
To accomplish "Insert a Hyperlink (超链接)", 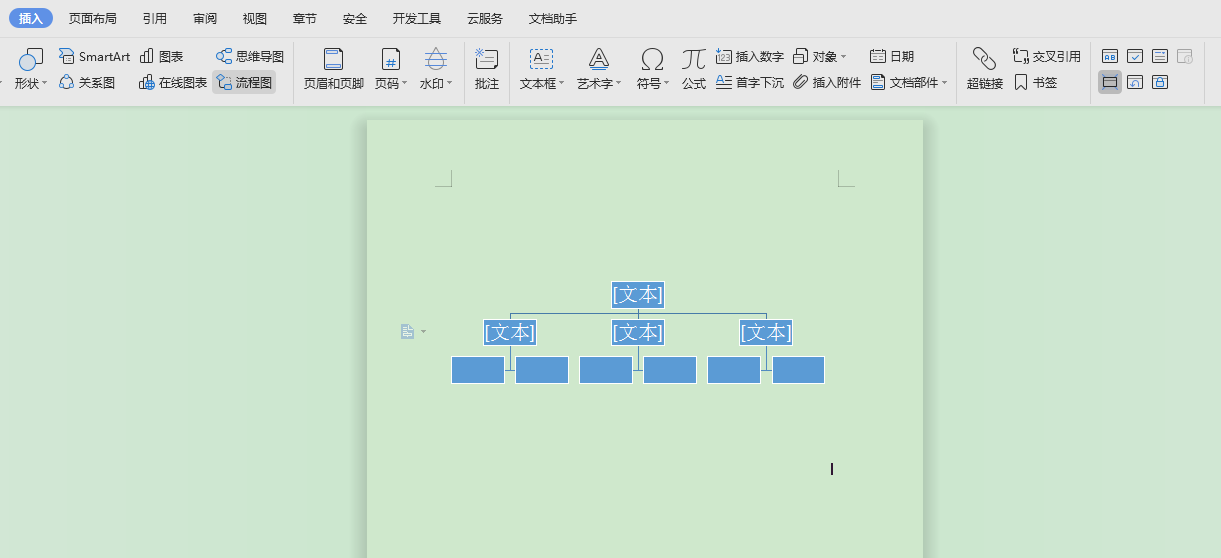I will (985, 69).
